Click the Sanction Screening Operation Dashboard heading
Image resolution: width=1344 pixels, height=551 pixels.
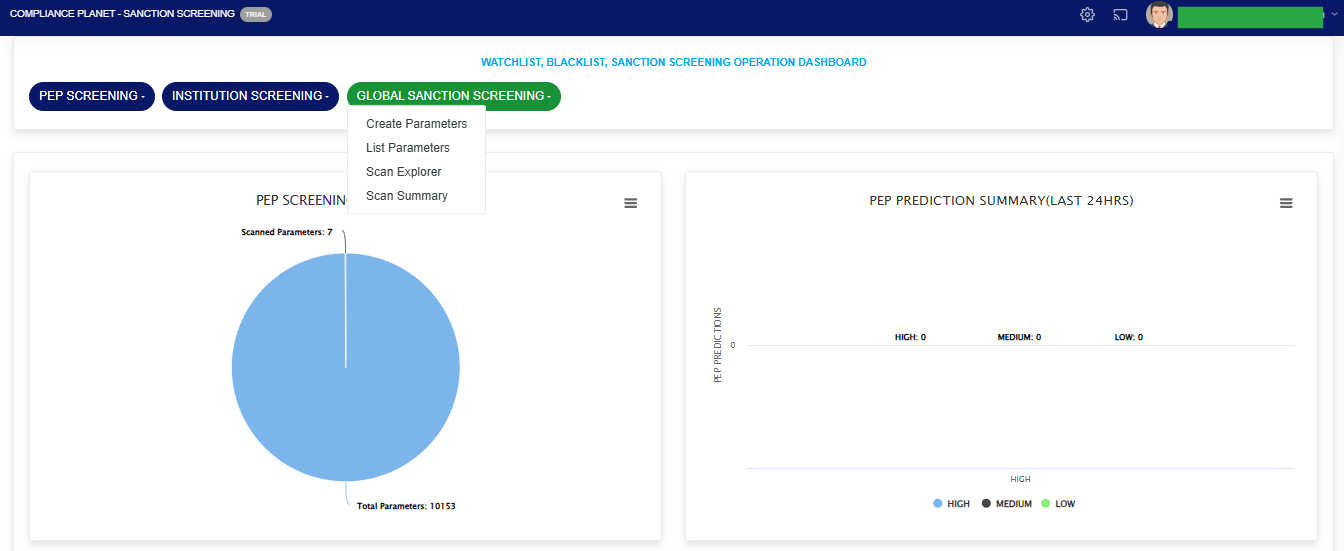click(673, 62)
